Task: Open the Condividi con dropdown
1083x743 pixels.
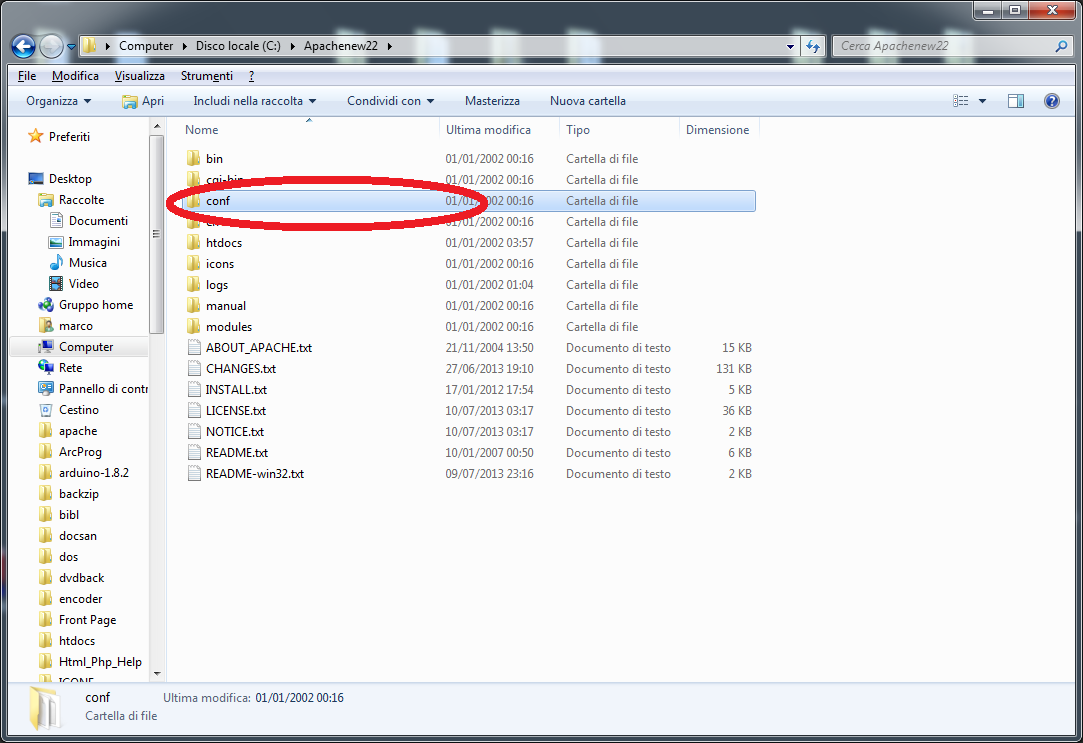Action: click(x=390, y=101)
